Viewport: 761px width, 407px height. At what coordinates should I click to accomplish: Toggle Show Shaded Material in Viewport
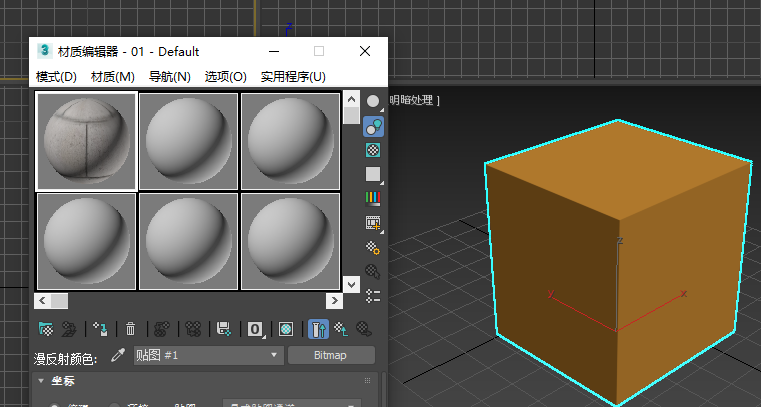286,328
